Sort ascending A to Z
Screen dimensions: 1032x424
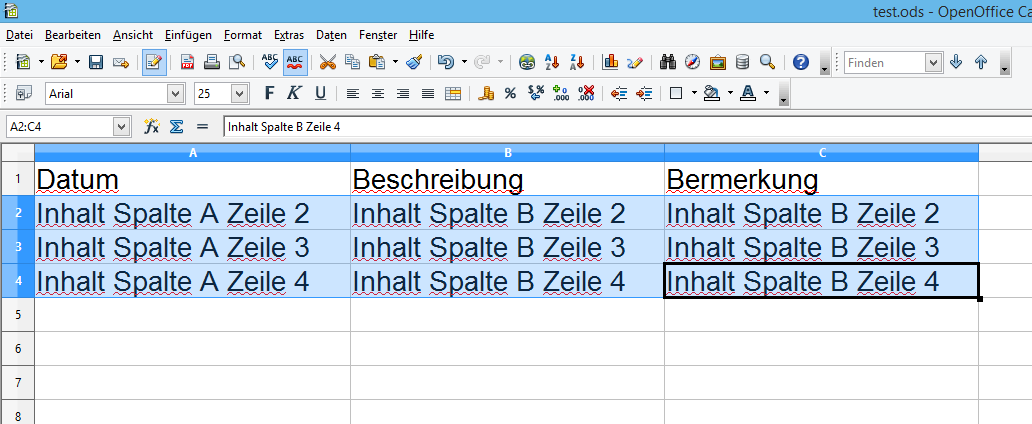tap(550, 62)
